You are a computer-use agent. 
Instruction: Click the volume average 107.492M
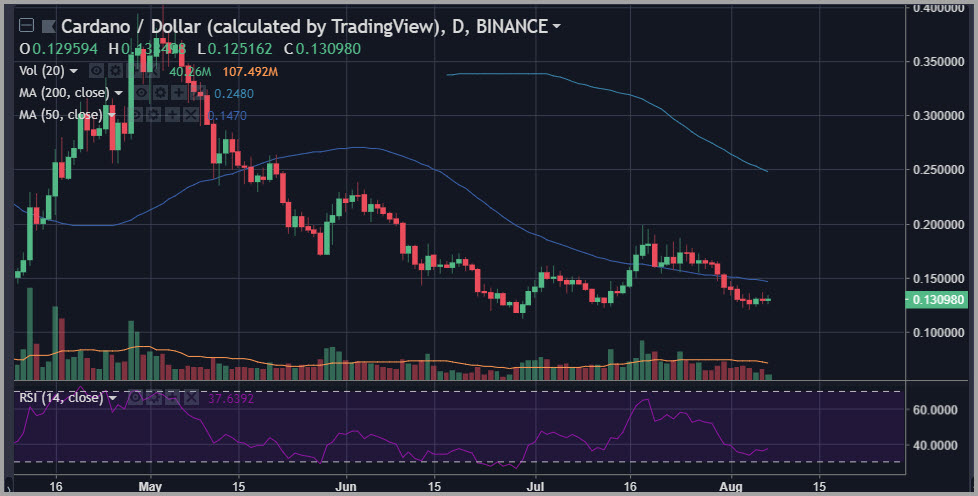click(x=250, y=72)
